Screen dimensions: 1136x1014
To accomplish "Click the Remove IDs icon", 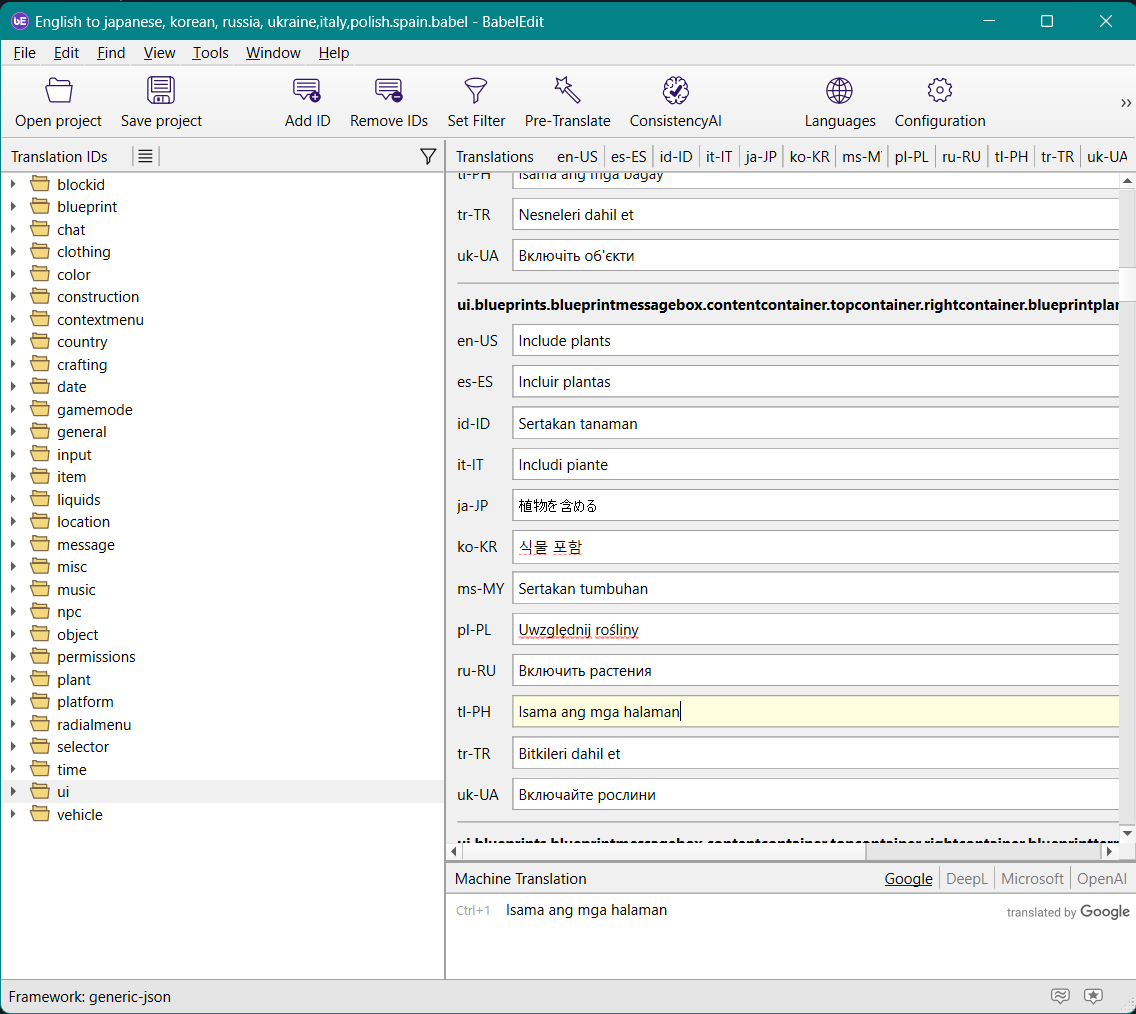I will click(x=388, y=91).
